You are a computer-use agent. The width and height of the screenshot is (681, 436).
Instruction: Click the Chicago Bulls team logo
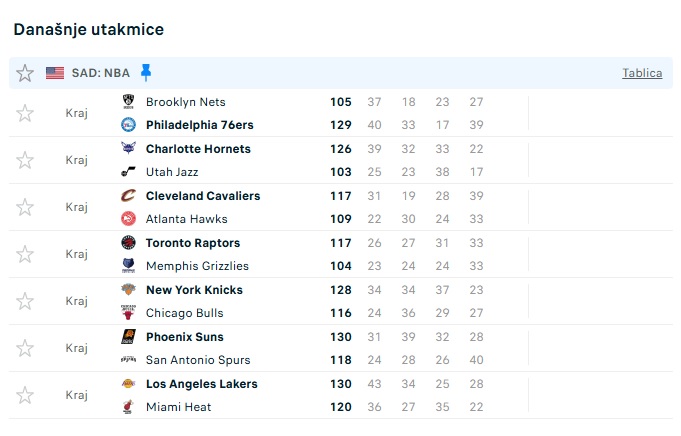pyautogui.click(x=128, y=313)
